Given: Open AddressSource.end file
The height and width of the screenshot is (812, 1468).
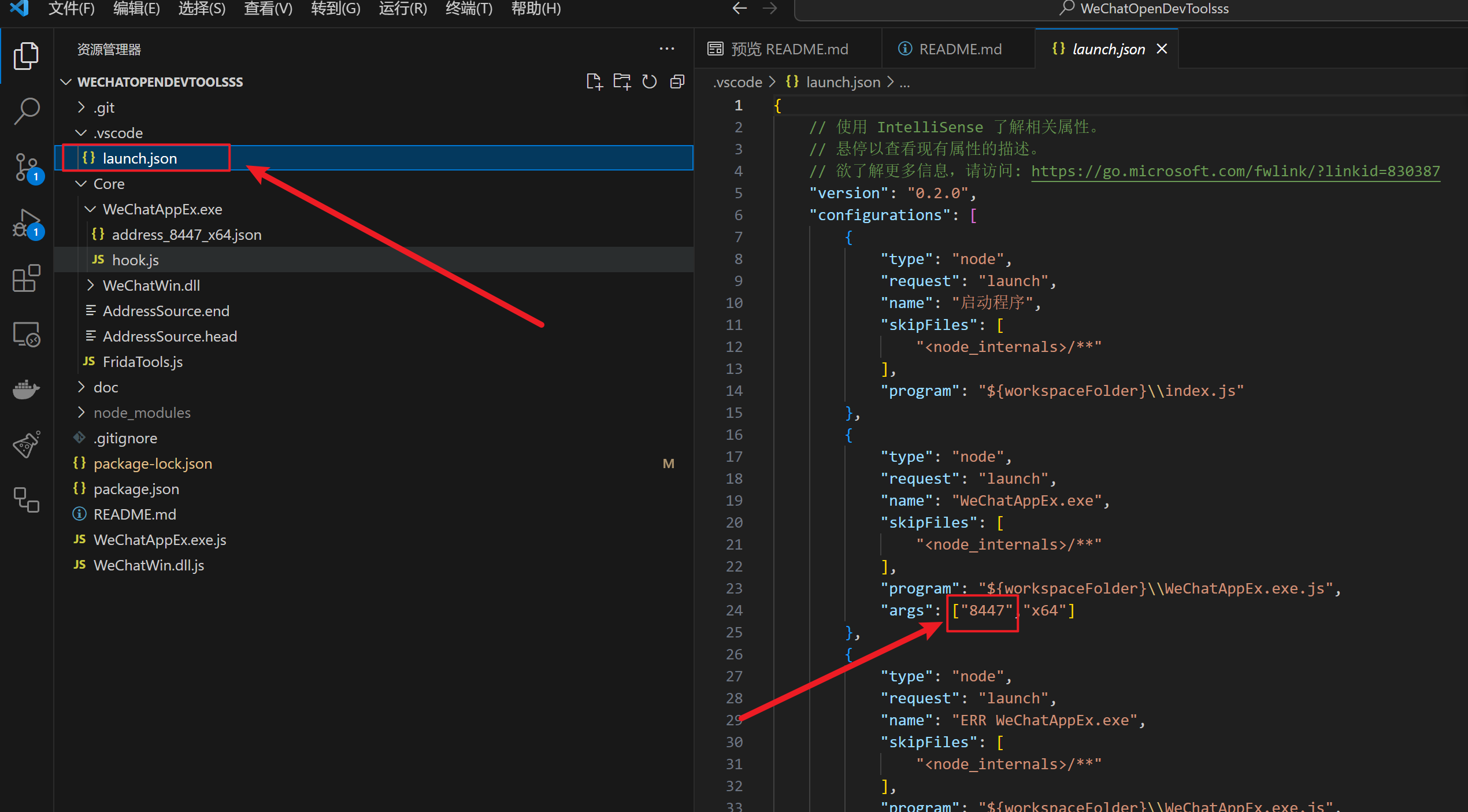Looking at the screenshot, I should point(375,311).
